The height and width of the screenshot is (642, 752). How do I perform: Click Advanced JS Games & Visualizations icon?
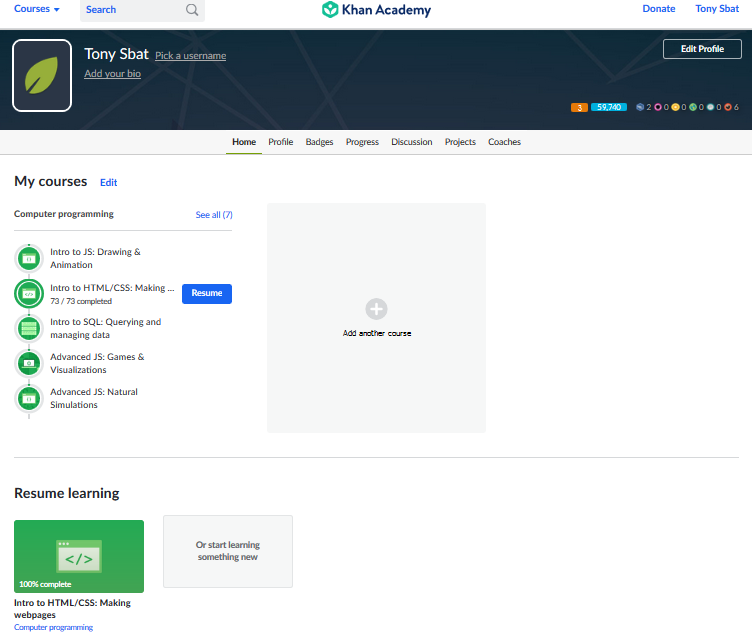[x=29, y=363]
